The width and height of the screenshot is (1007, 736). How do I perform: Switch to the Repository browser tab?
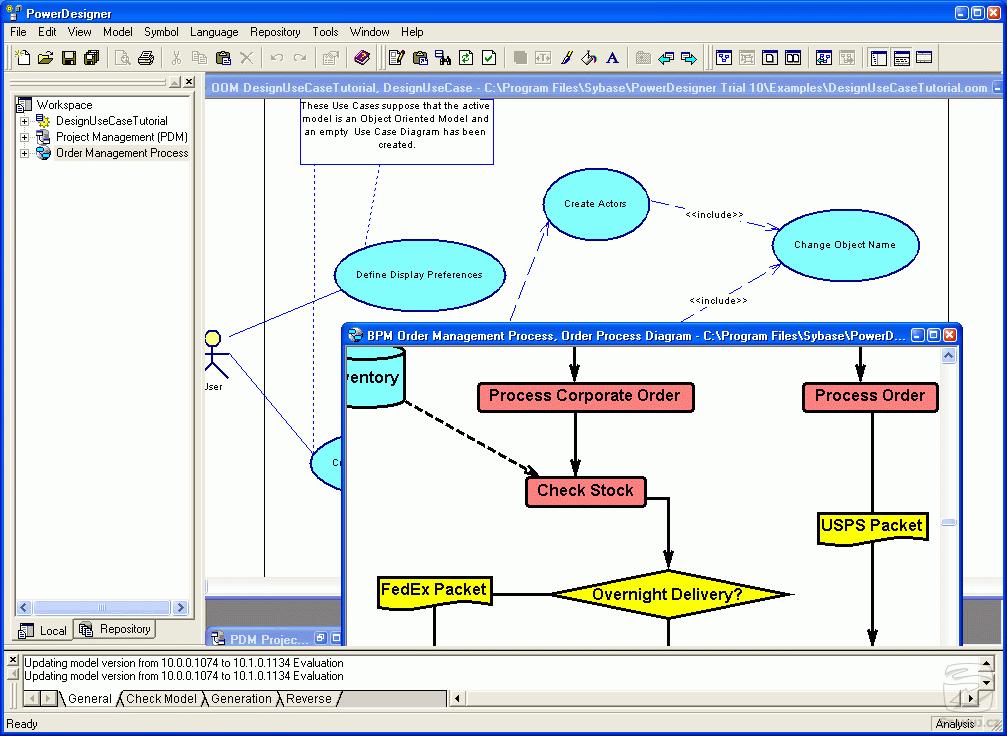point(115,629)
